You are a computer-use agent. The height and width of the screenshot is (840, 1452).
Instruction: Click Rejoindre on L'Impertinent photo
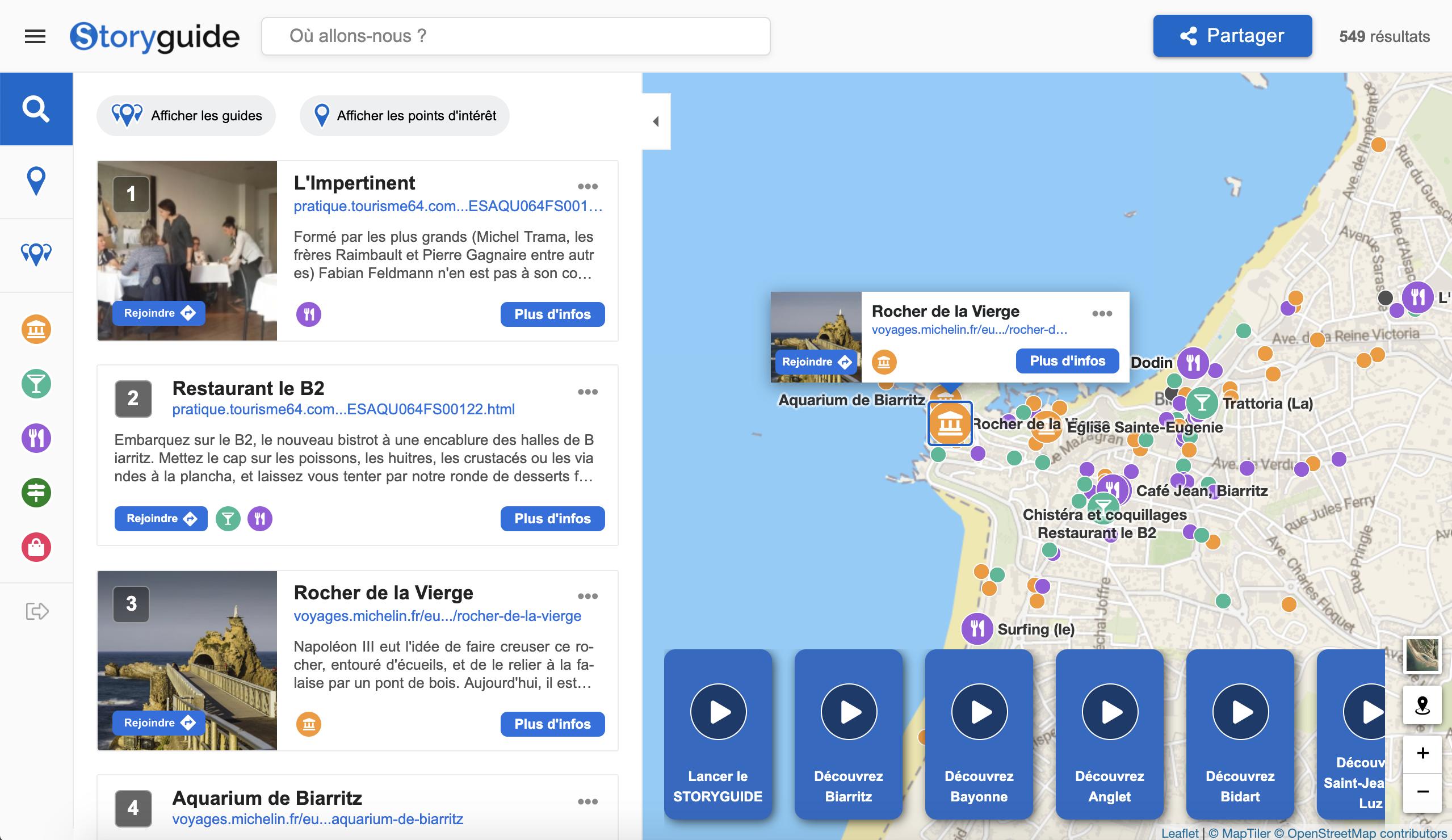click(159, 313)
